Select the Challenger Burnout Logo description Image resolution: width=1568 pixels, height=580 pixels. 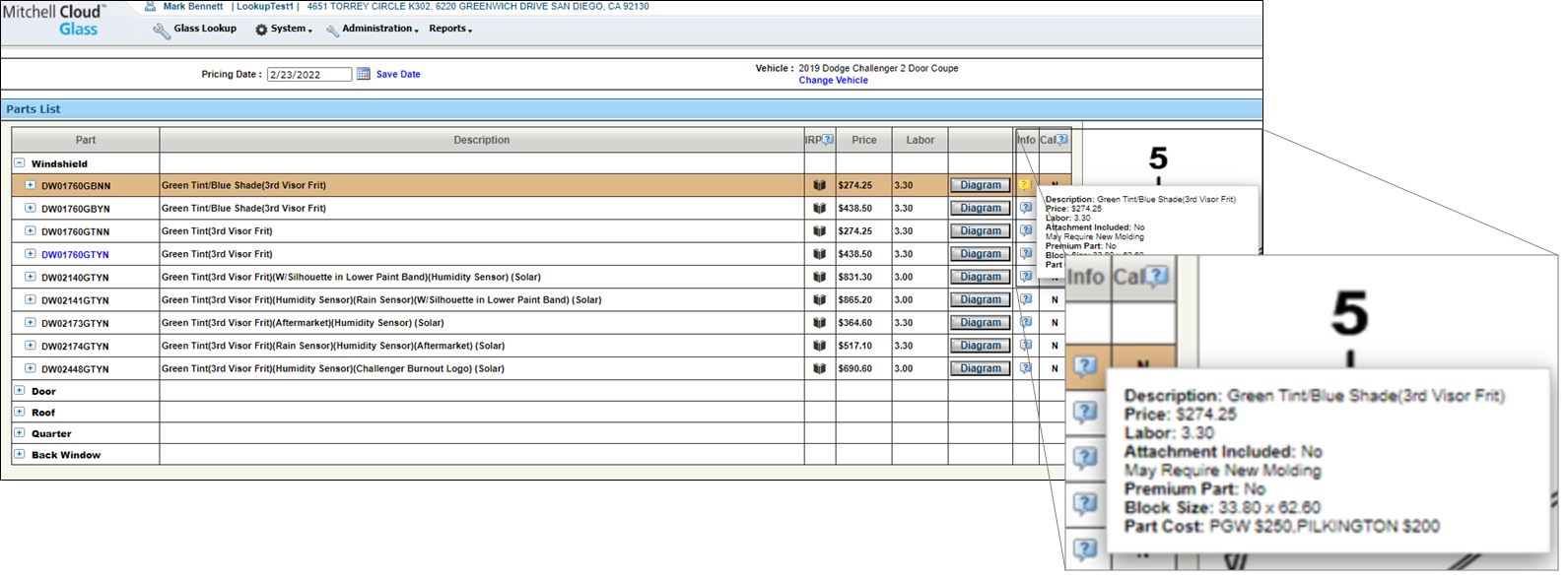click(x=333, y=368)
